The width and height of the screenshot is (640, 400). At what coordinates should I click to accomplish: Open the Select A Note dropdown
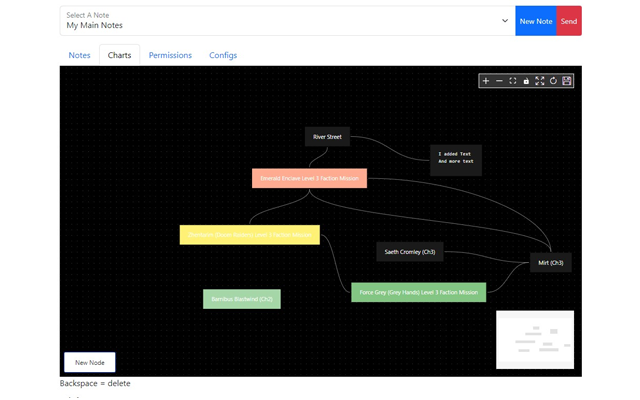287,21
